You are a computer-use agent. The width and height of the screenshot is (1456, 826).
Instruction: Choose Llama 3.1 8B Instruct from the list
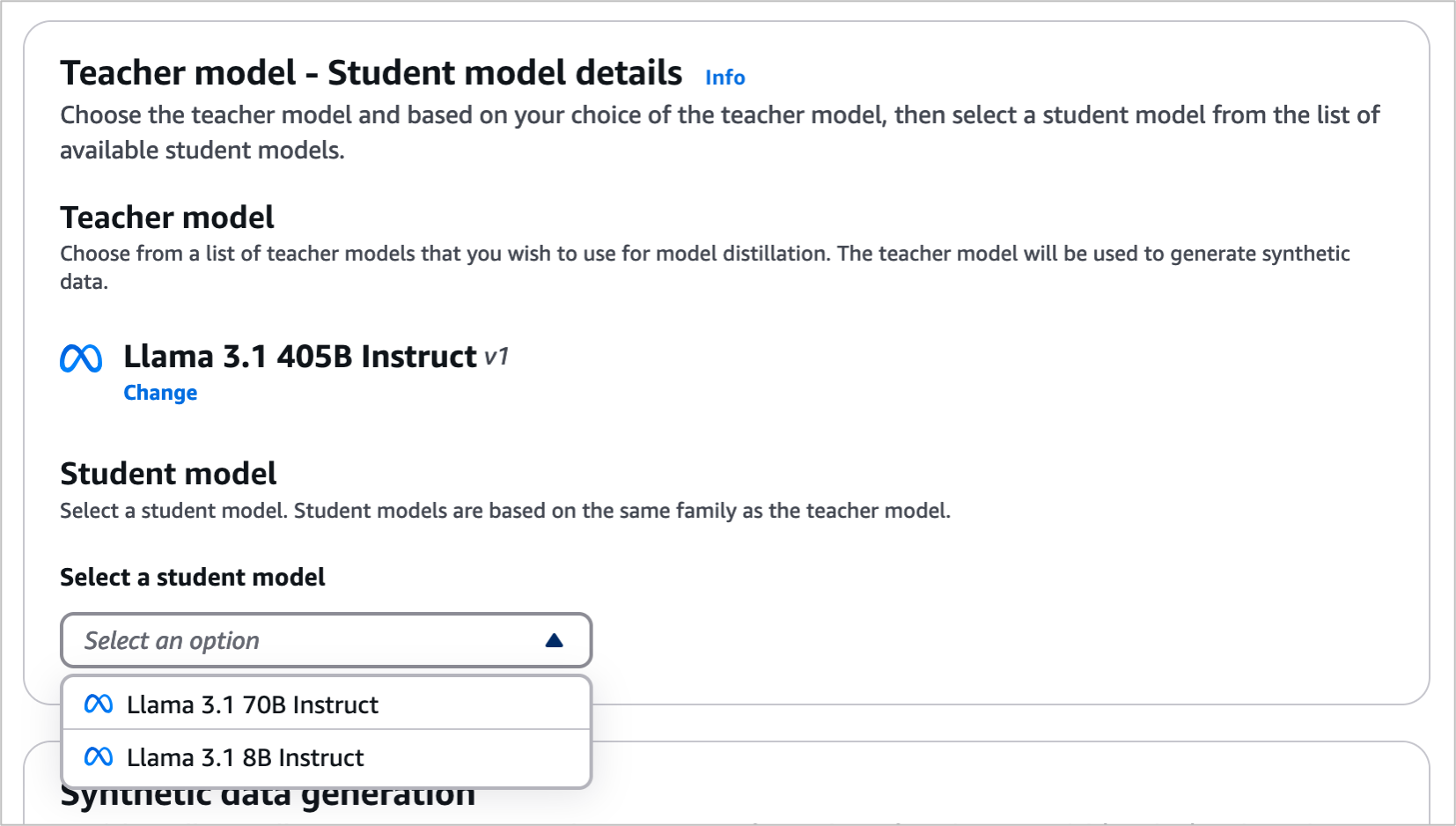tap(246, 757)
